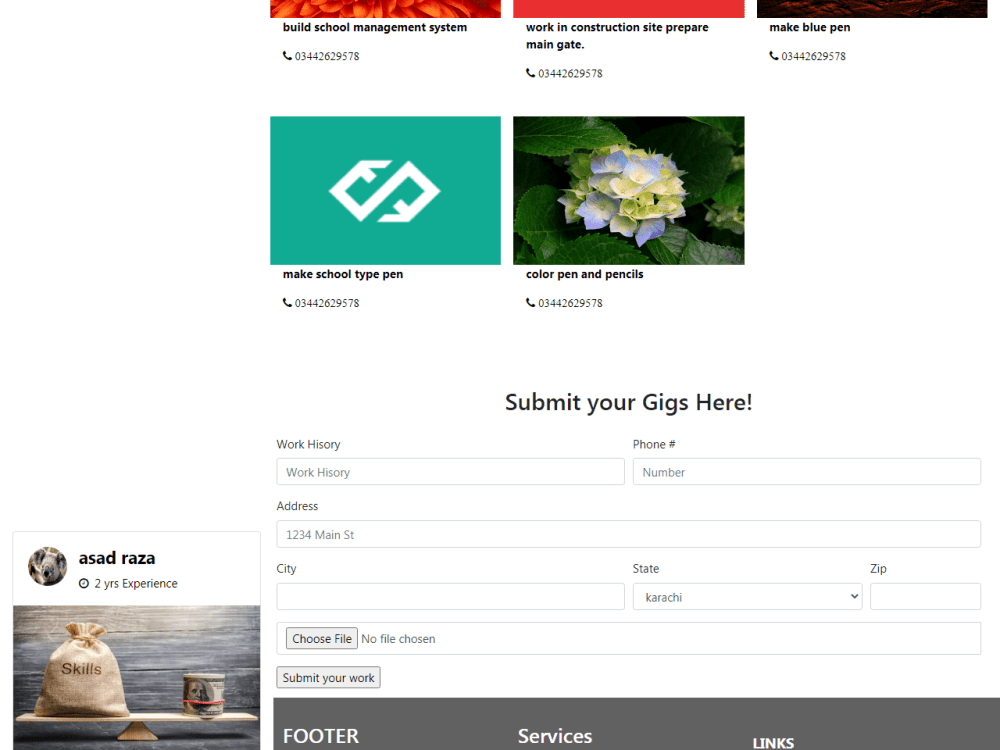This screenshot has height=750, width=1000.
Task: Click the 'Address' field label
Action: pyautogui.click(x=297, y=506)
